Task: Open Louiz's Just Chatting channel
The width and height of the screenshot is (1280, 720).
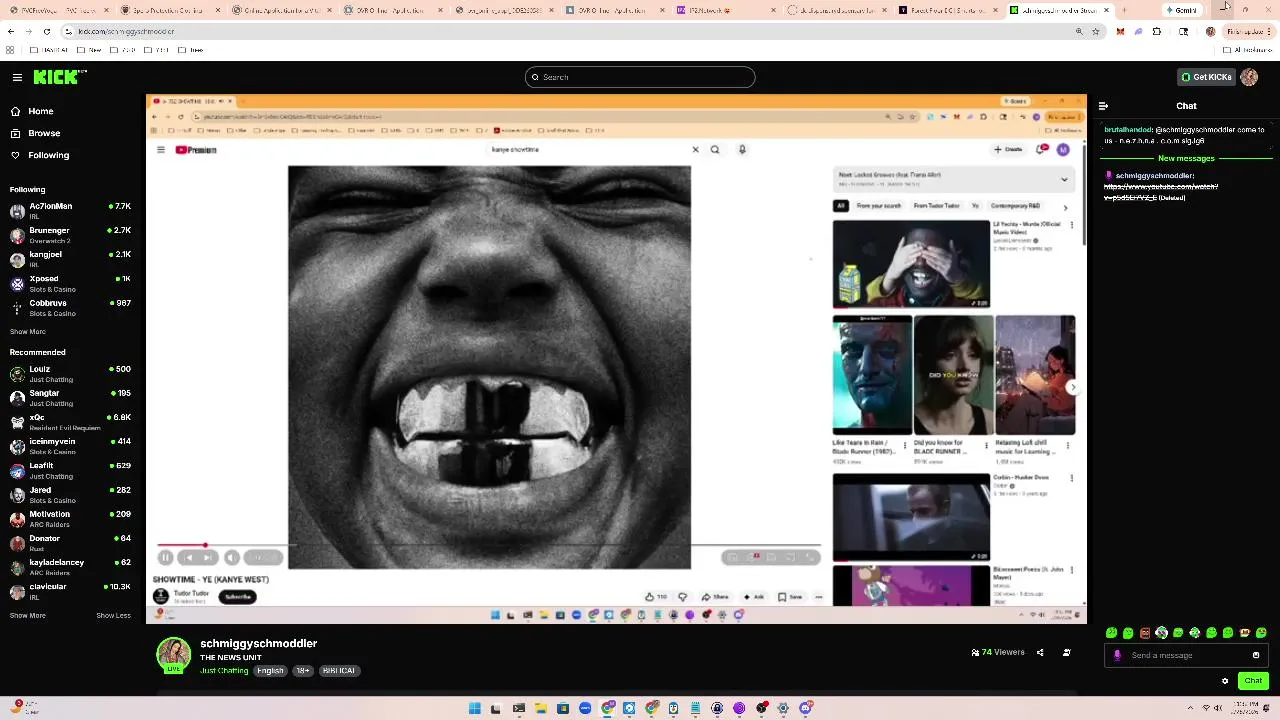Action: (70, 374)
